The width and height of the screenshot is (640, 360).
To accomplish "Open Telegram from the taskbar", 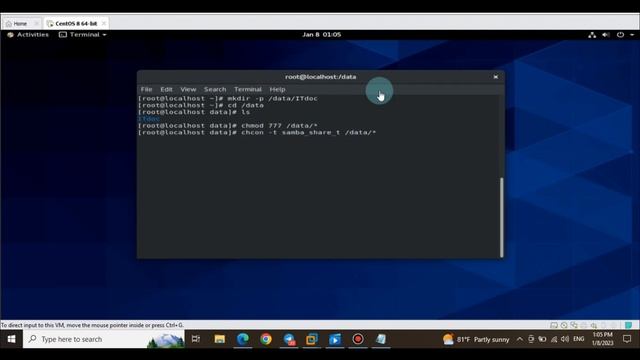I will coord(289,339).
